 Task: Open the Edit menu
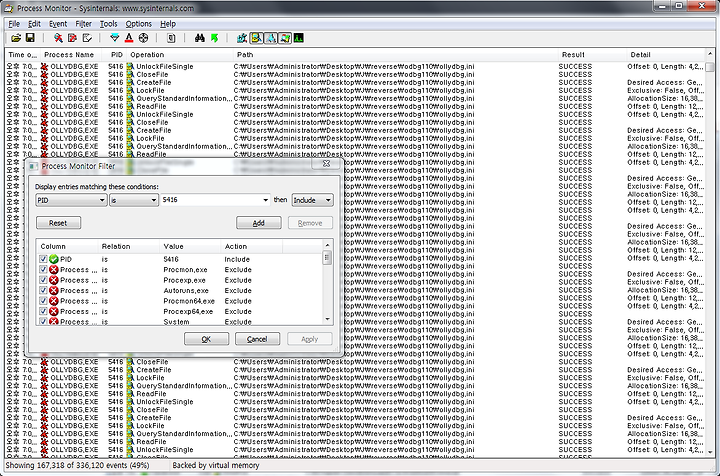click(x=34, y=24)
